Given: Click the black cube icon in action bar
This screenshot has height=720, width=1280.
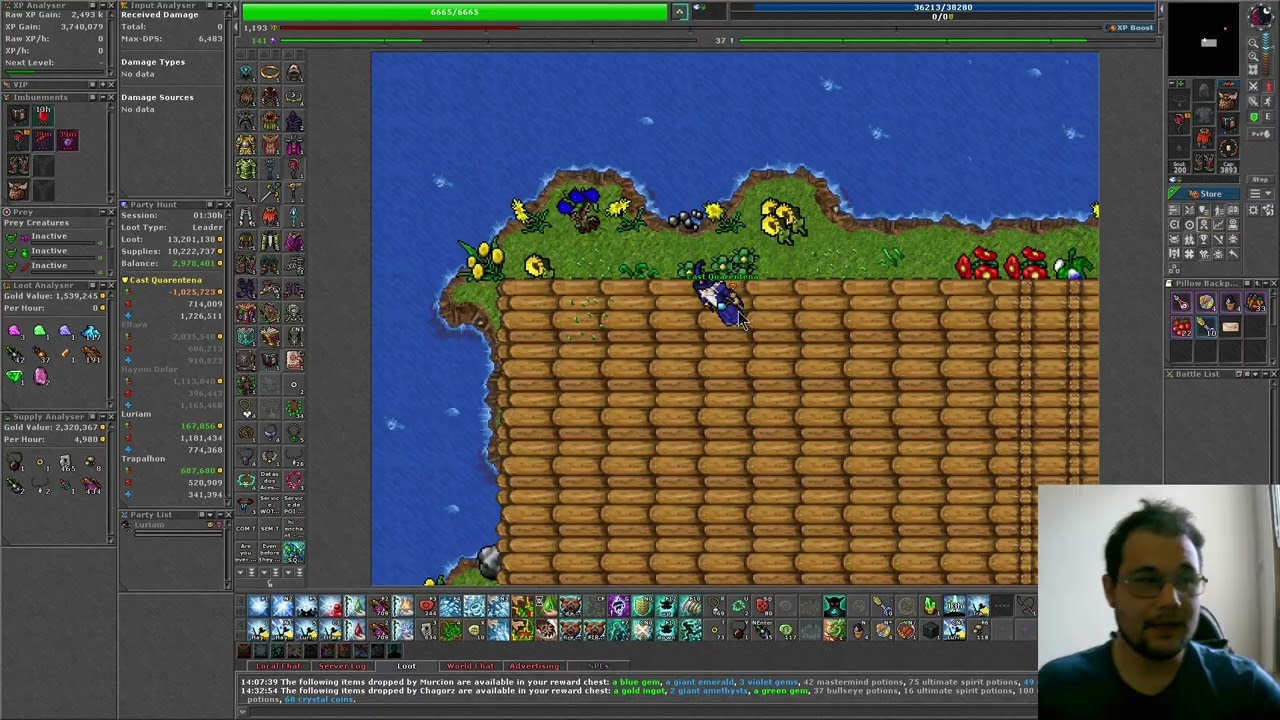Looking at the screenshot, I should point(930,629).
